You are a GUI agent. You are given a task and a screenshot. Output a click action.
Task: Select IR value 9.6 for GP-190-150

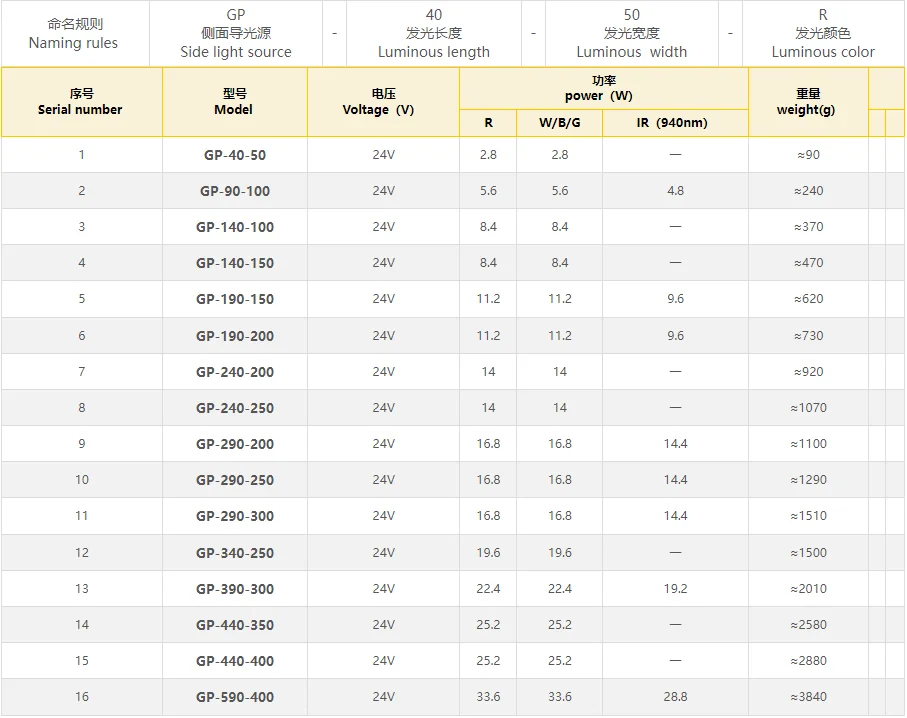pyautogui.click(x=675, y=299)
